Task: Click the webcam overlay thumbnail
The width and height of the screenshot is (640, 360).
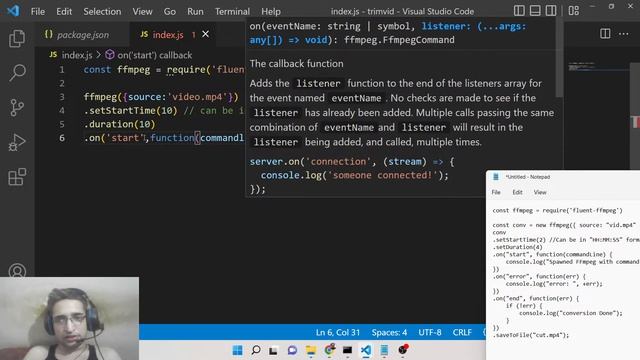Action: point(69,318)
